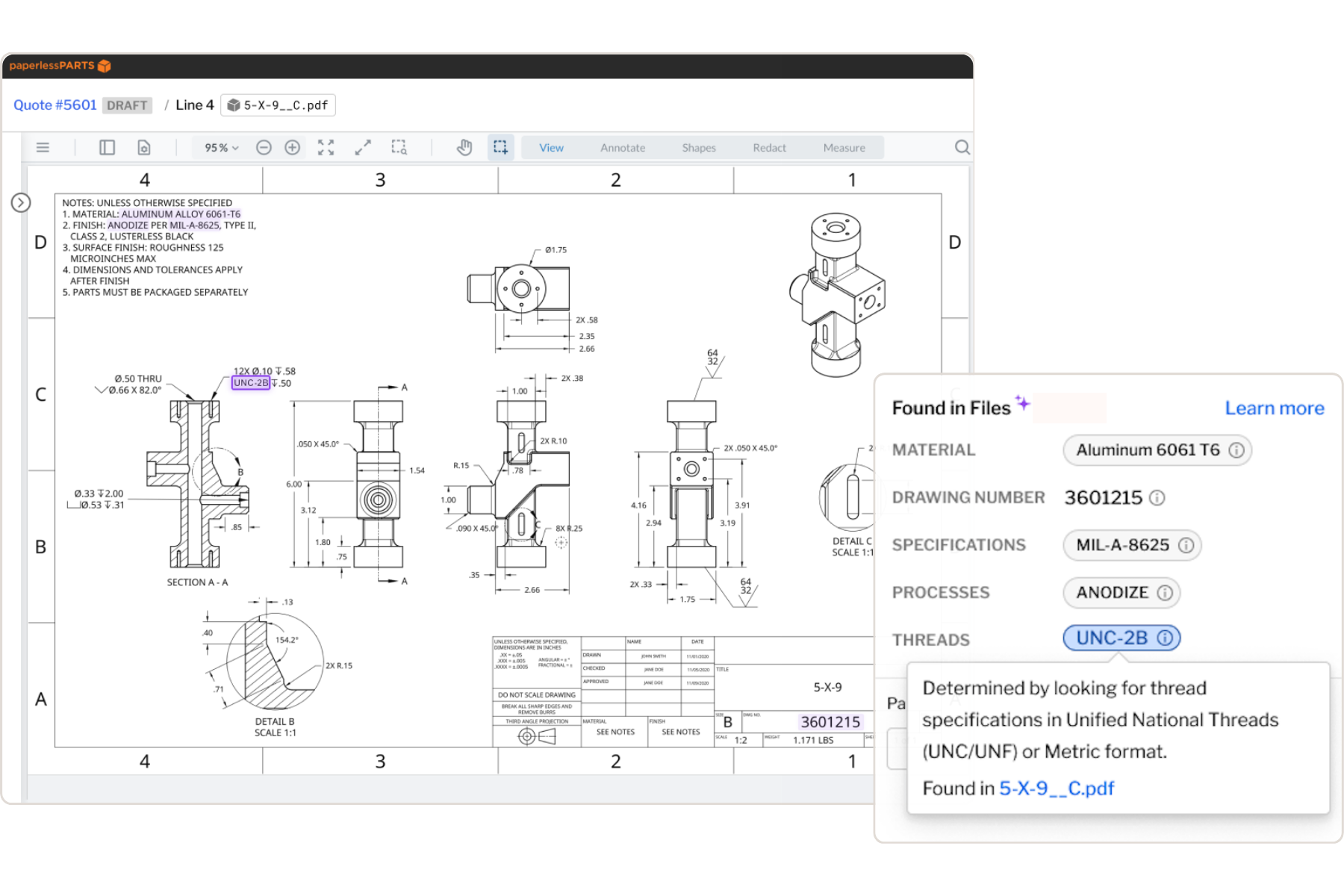This screenshot has width=1344, height=896.
Task: Click the ANODIZE process chip
Action: (x=1121, y=593)
